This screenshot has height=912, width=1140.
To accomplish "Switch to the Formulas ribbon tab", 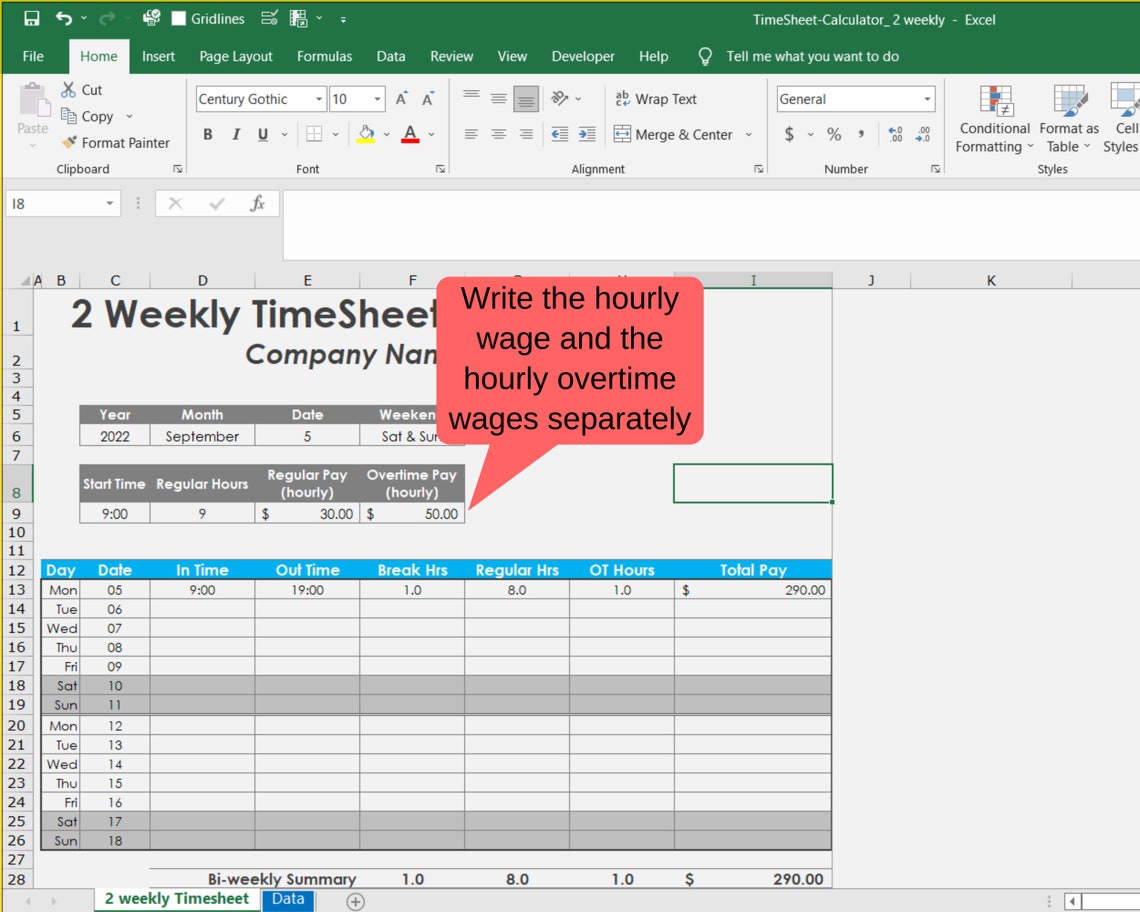I will 323,57.
